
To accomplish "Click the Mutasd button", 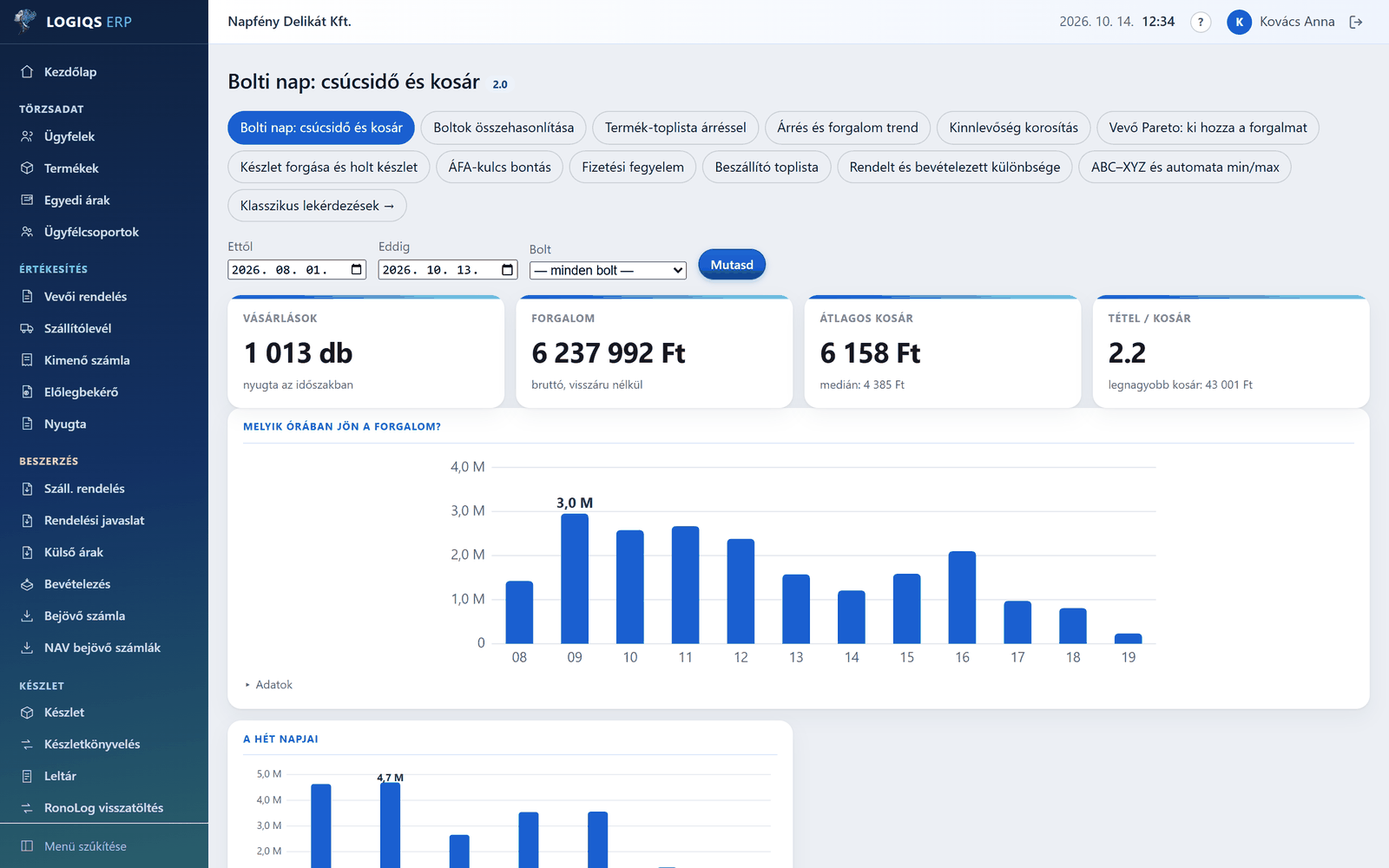I will pyautogui.click(x=732, y=265).
